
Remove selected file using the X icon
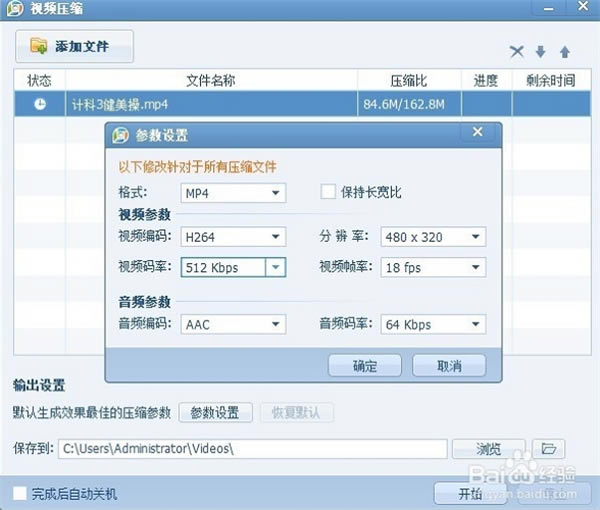[x=517, y=52]
